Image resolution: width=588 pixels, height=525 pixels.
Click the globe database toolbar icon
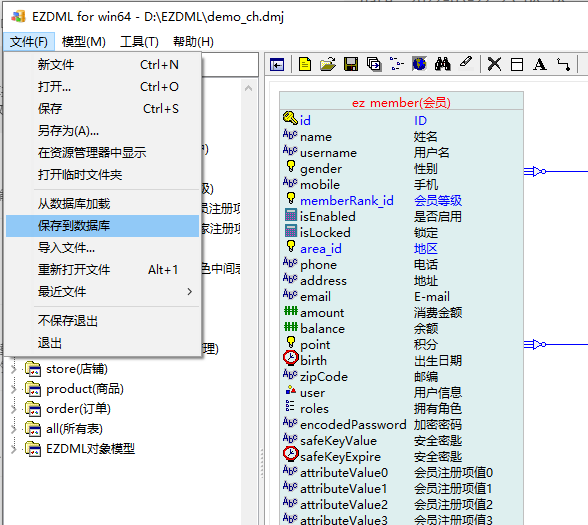419,64
